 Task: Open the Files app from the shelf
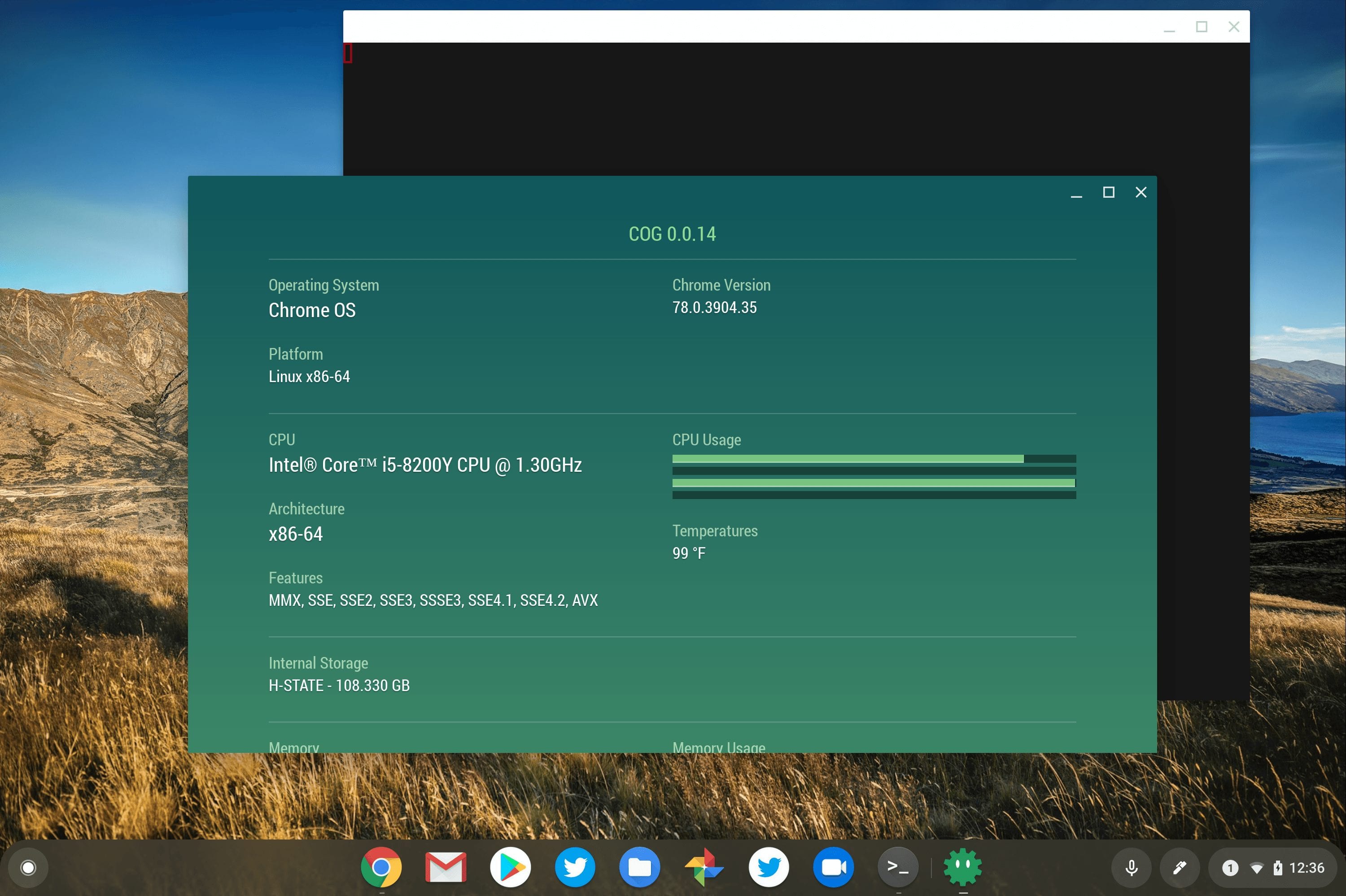[639, 867]
